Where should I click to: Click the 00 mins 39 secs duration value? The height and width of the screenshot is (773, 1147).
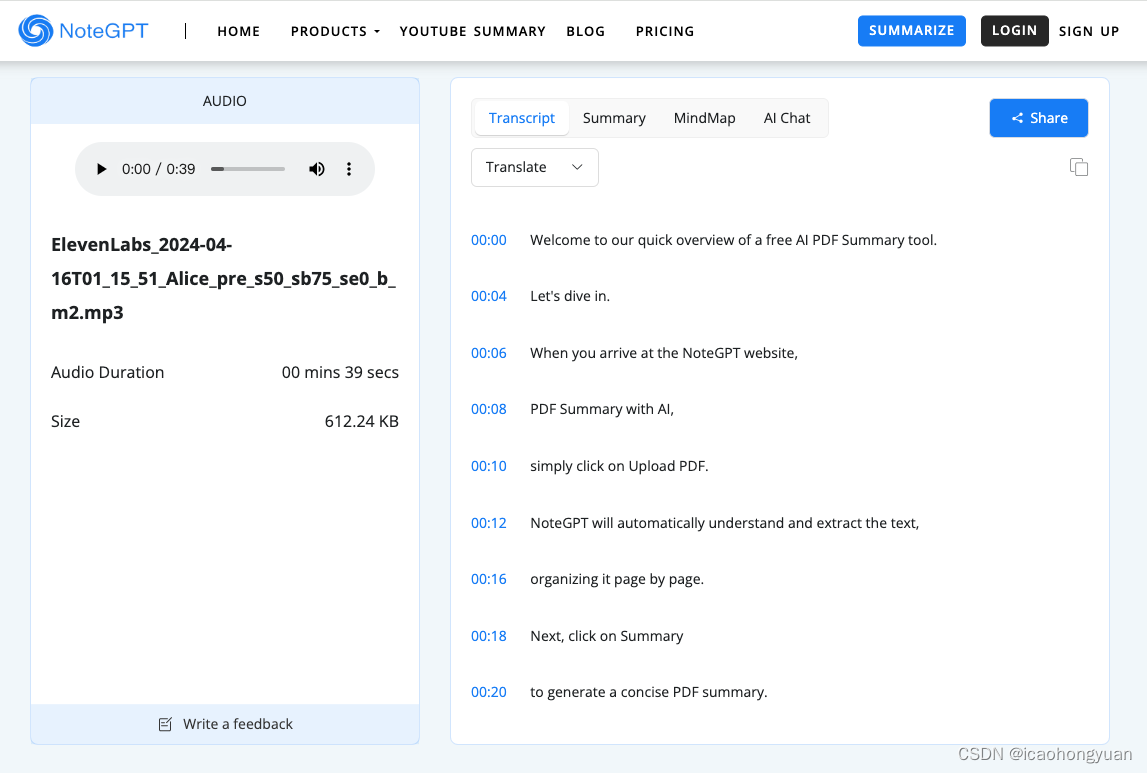click(340, 372)
